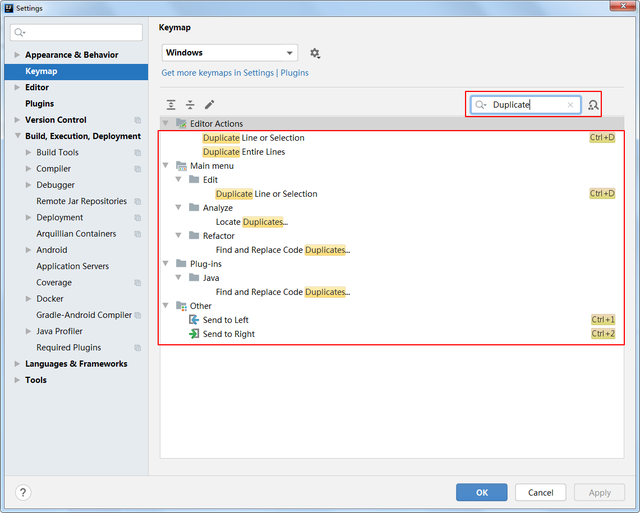Click the project-level icon beside Required Plugins
640x513 pixels.
pos(138,348)
